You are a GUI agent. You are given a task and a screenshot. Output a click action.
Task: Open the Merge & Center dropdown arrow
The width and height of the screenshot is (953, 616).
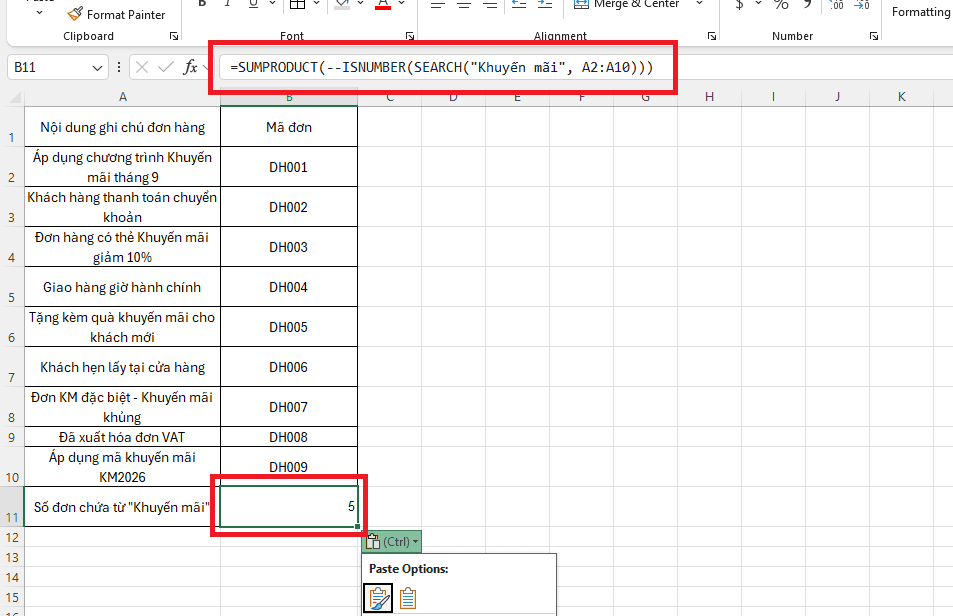coord(699,4)
